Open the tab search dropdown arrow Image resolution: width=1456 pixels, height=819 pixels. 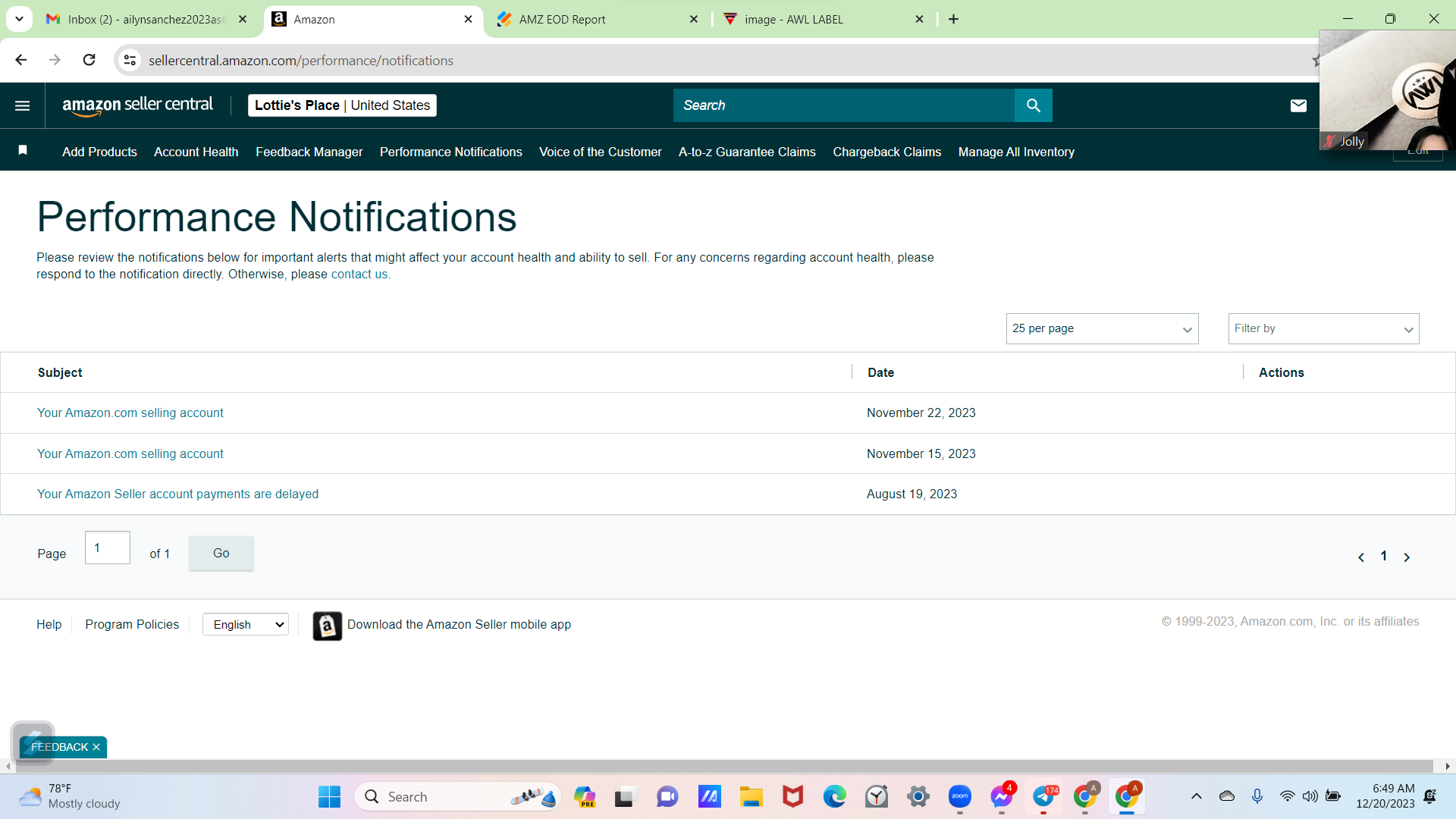(19, 19)
